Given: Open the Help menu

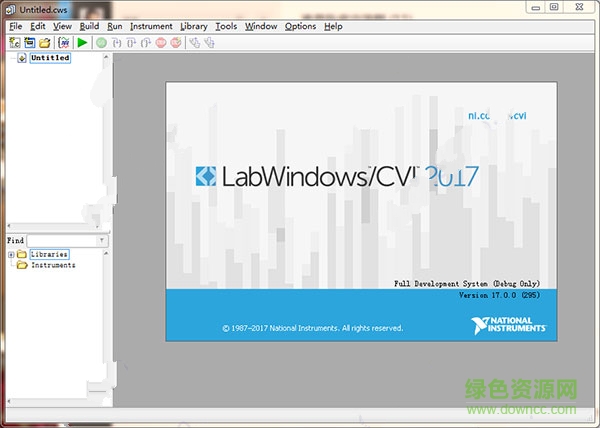Looking at the screenshot, I should [333, 26].
